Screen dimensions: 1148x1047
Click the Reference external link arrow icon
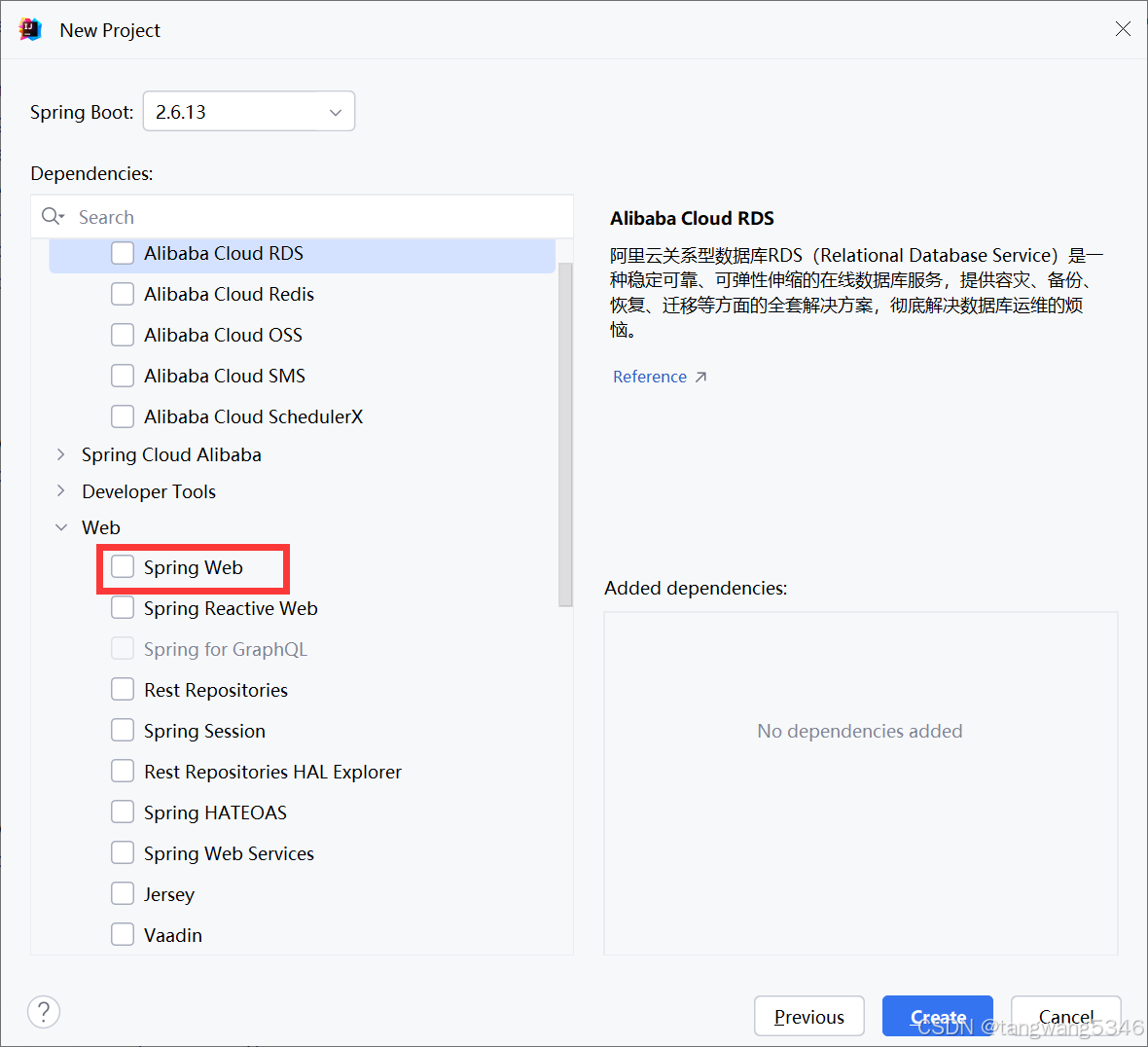[x=700, y=378]
